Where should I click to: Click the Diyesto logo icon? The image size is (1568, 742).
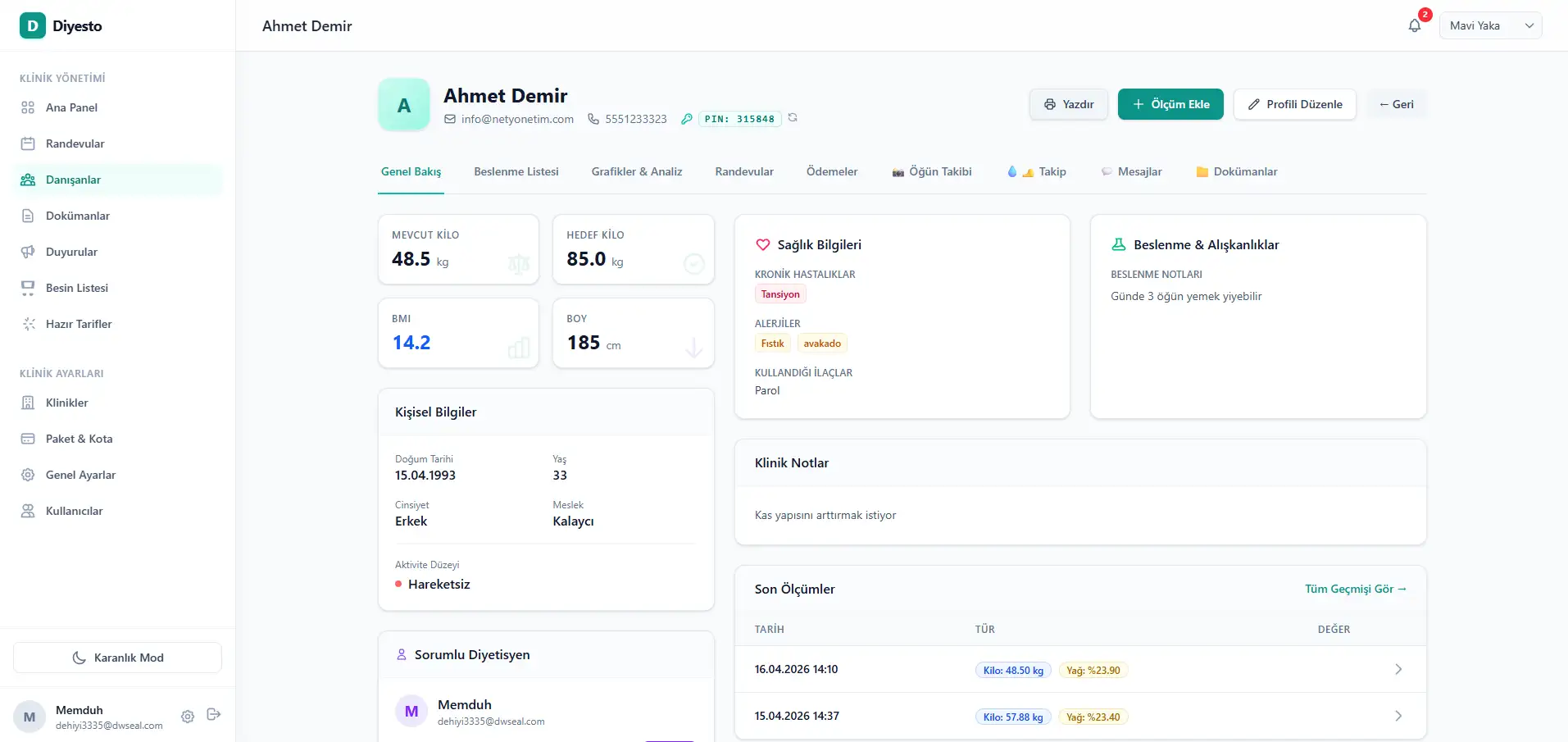pyautogui.click(x=33, y=25)
